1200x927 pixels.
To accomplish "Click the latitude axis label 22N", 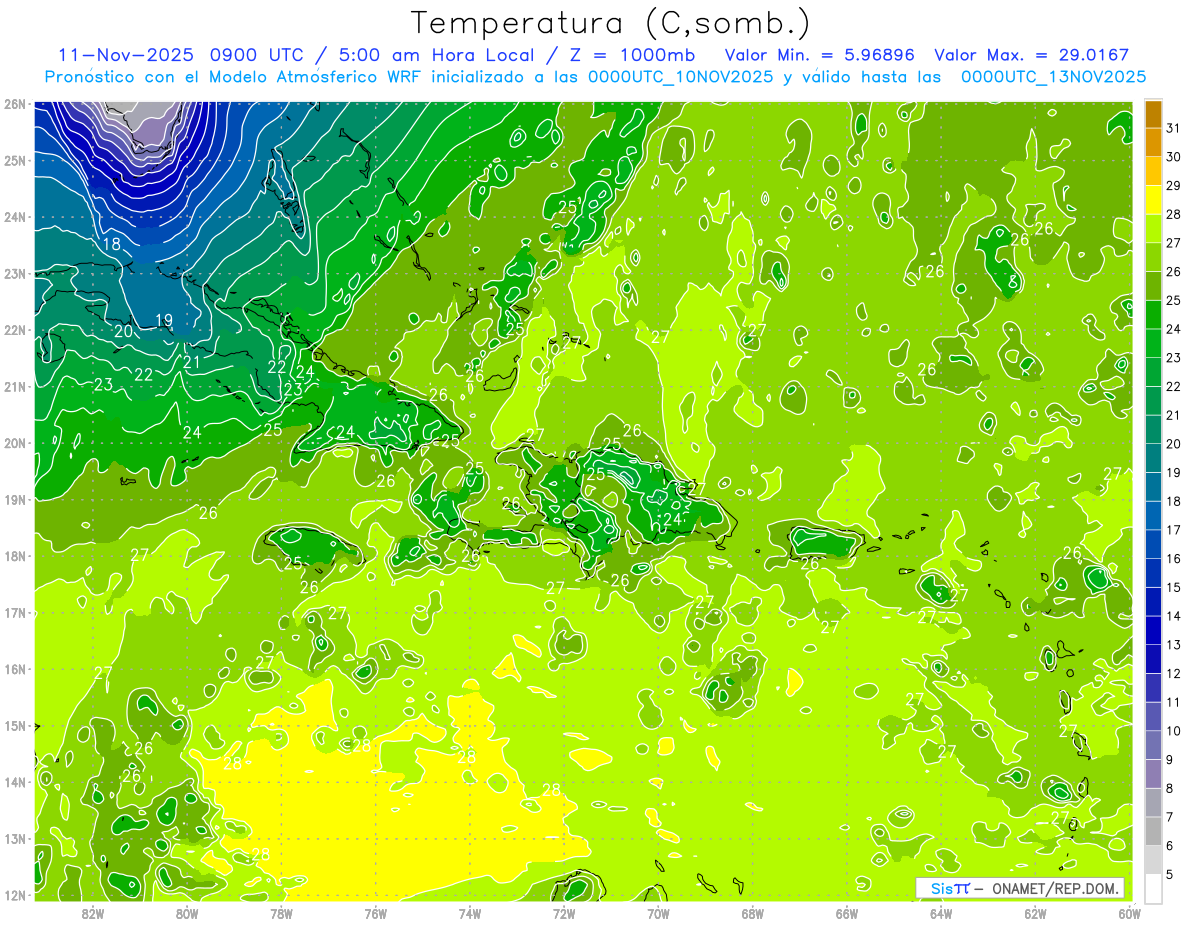I will [14, 330].
